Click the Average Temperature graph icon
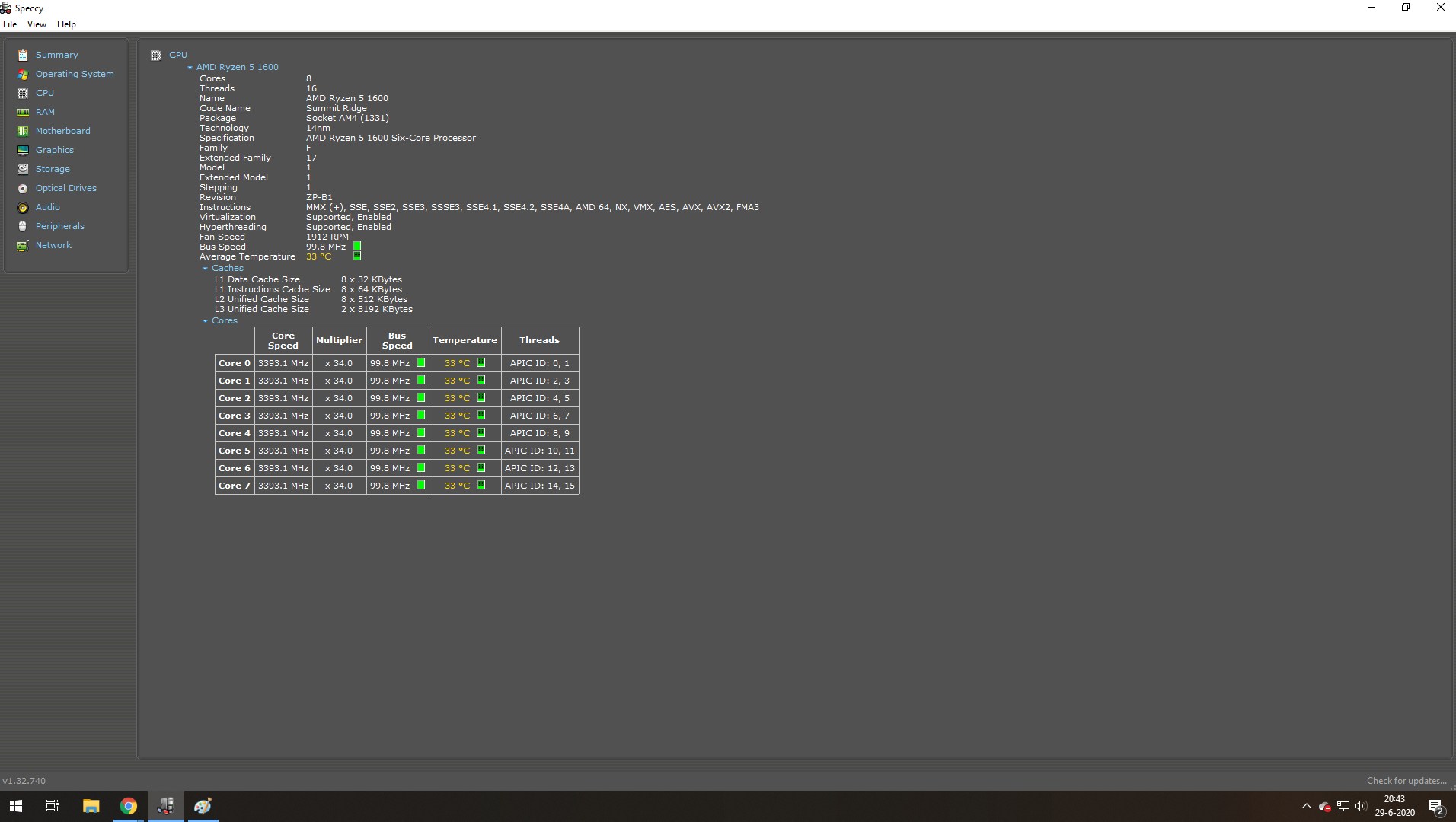The image size is (1456, 822). click(357, 256)
